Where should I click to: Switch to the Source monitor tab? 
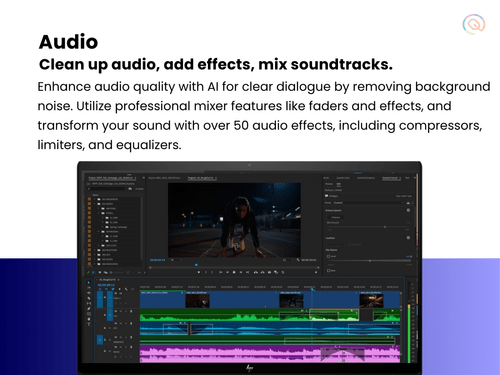(x=164, y=178)
